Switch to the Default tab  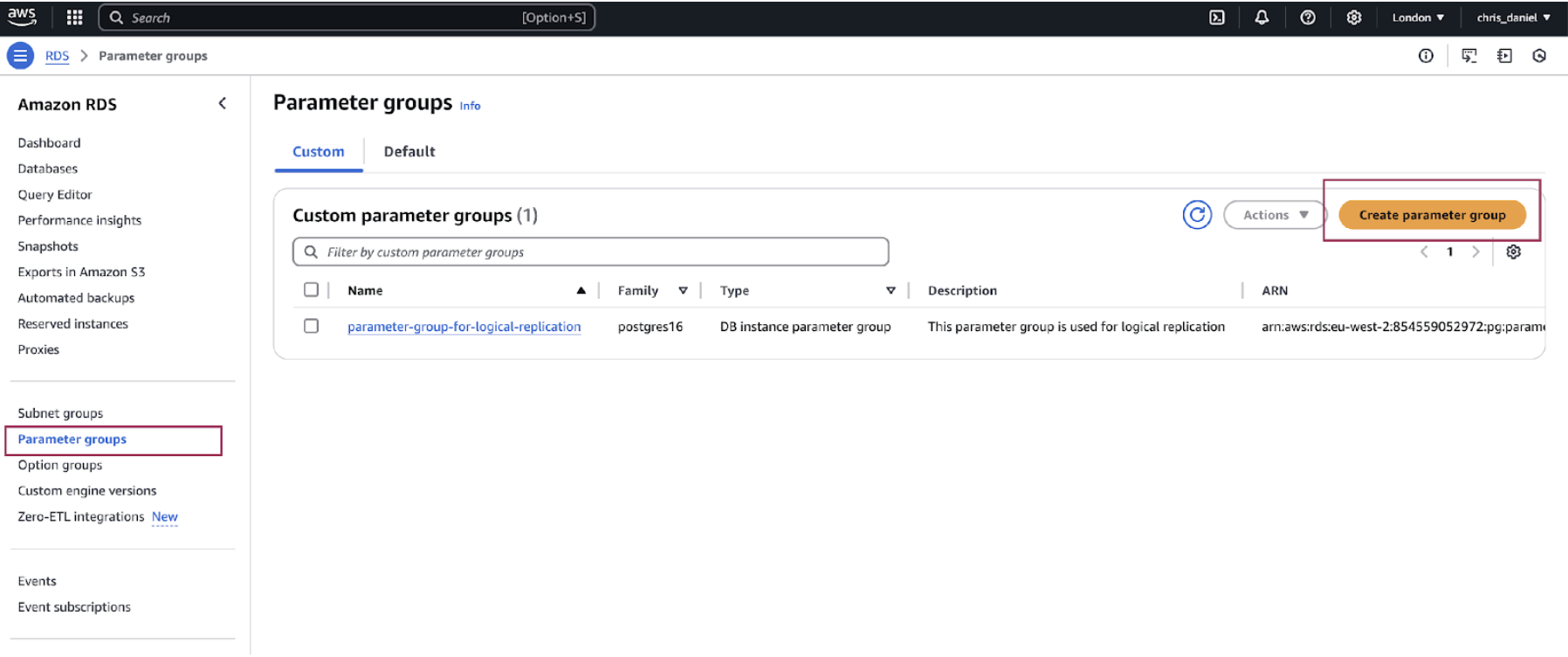click(409, 152)
